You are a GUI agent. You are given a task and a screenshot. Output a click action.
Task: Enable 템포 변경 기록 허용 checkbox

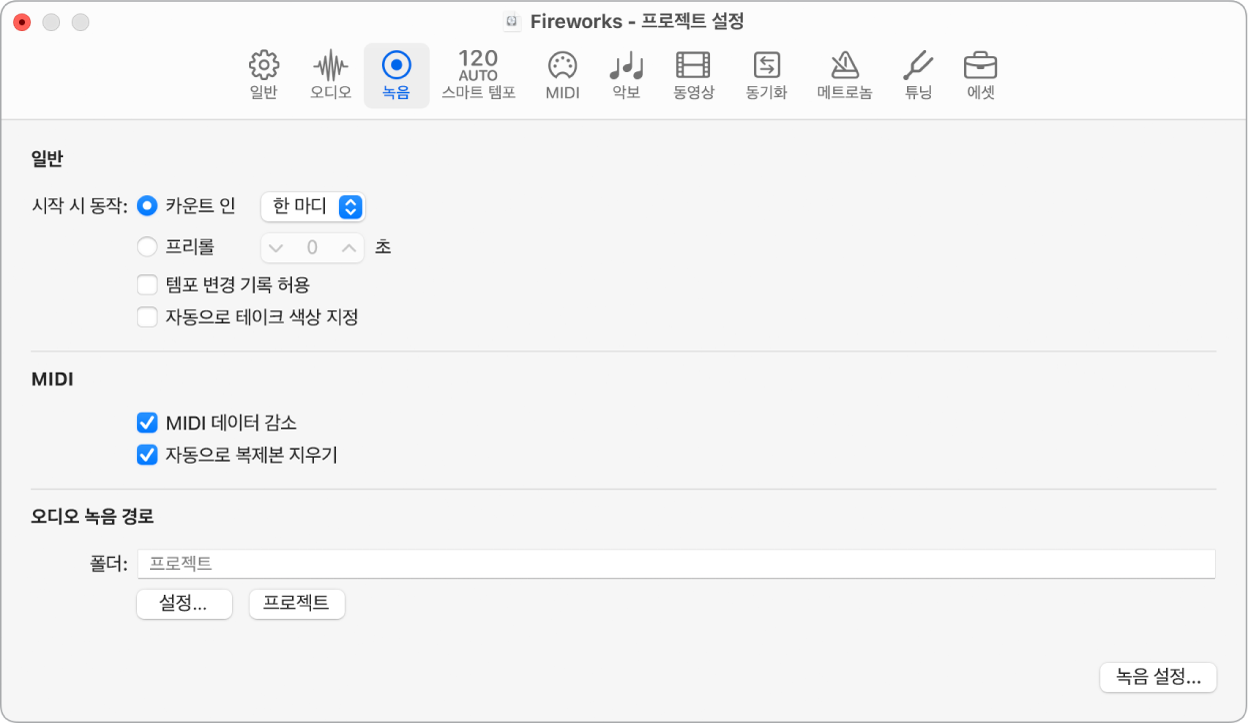pos(148,285)
